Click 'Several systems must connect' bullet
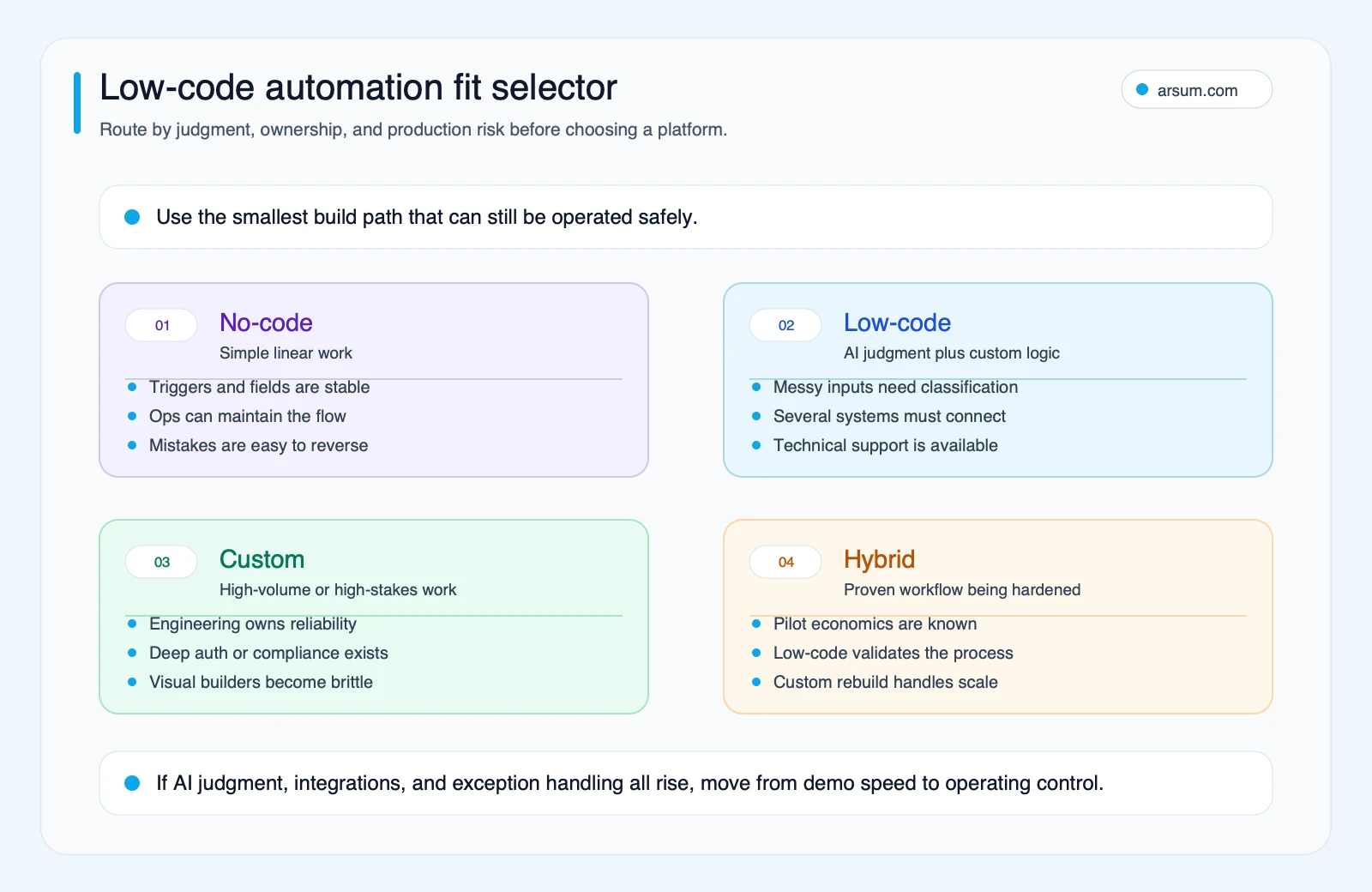Image resolution: width=1372 pixels, height=892 pixels. coord(889,416)
